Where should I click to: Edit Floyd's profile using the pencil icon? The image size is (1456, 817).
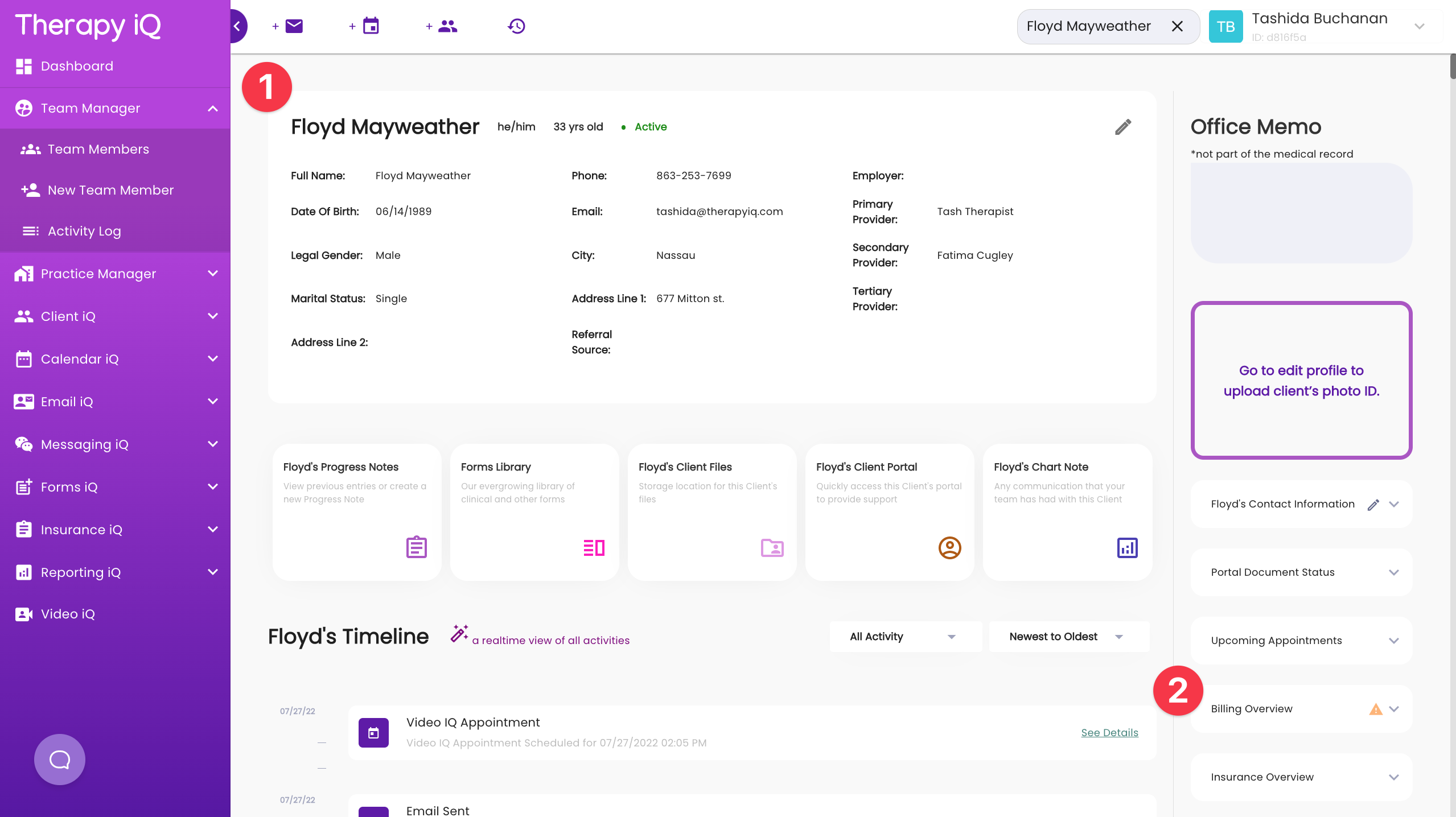point(1123,127)
